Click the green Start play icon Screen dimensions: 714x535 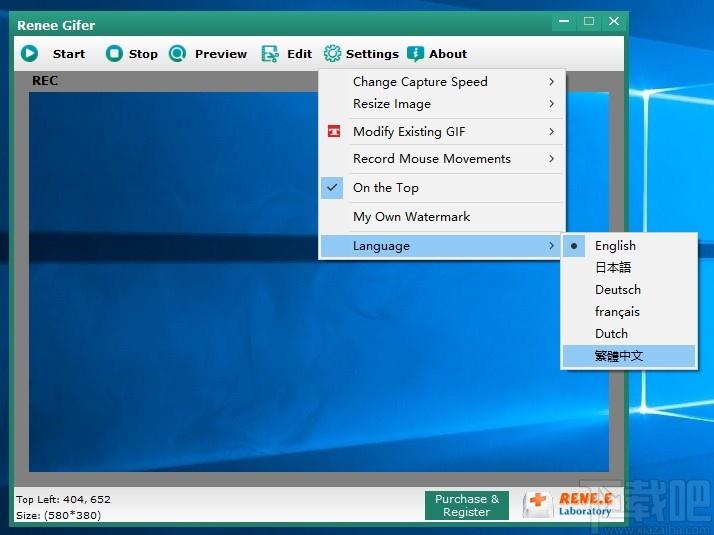coord(30,54)
